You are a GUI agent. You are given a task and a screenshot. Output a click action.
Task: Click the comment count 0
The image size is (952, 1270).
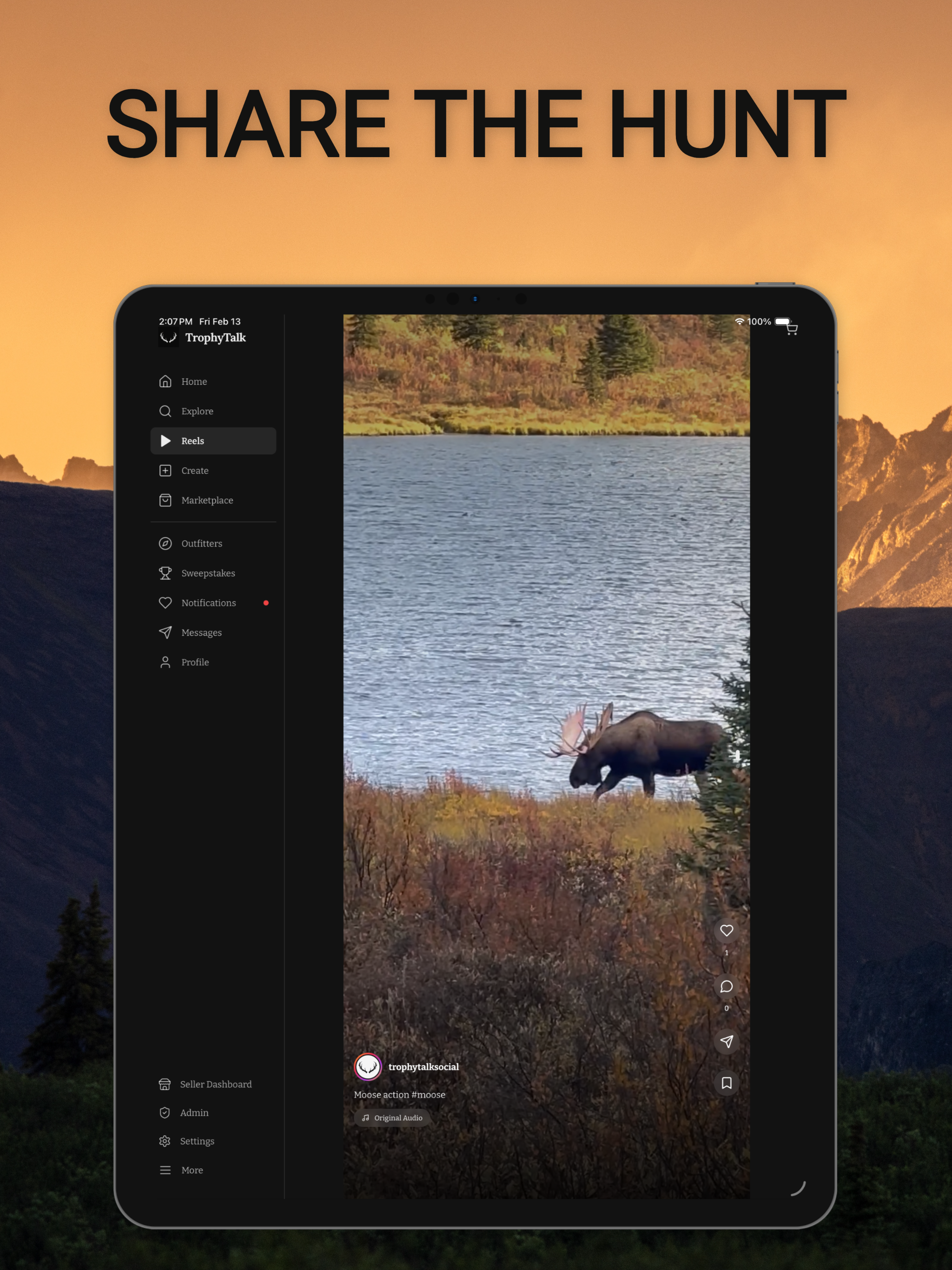pos(727,1008)
